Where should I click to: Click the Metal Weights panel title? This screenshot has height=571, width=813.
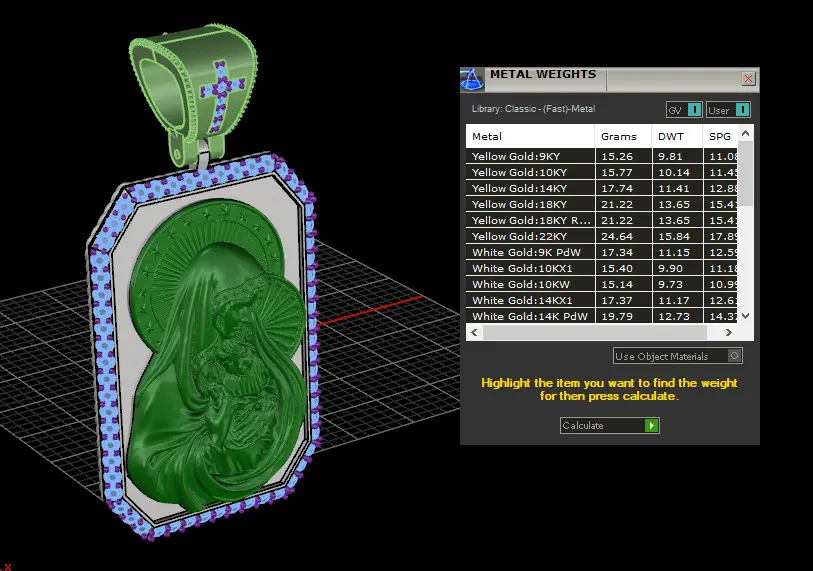[543, 74]
